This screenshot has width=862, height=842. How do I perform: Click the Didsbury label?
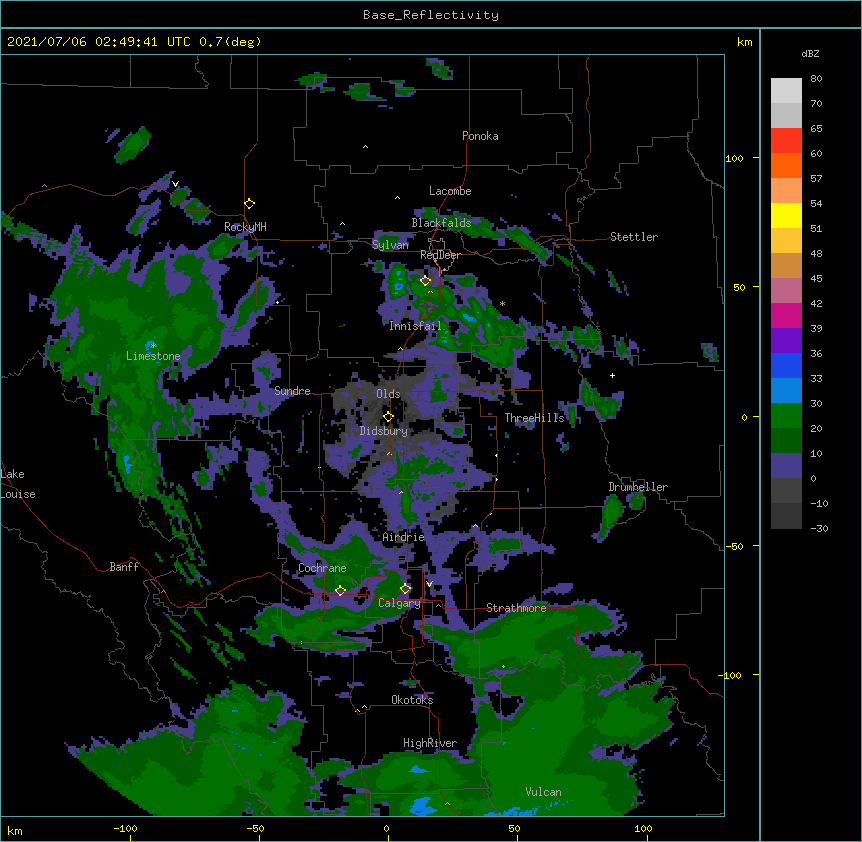pyautogui.click(x=384, y=431)
